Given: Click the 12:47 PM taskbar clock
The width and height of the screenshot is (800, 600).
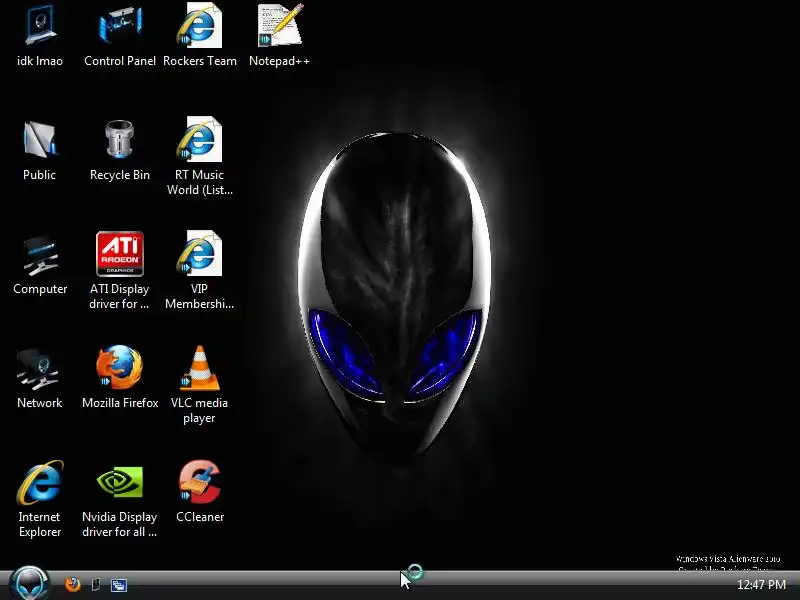Looking at the screenshot, I should pos(761,585).
